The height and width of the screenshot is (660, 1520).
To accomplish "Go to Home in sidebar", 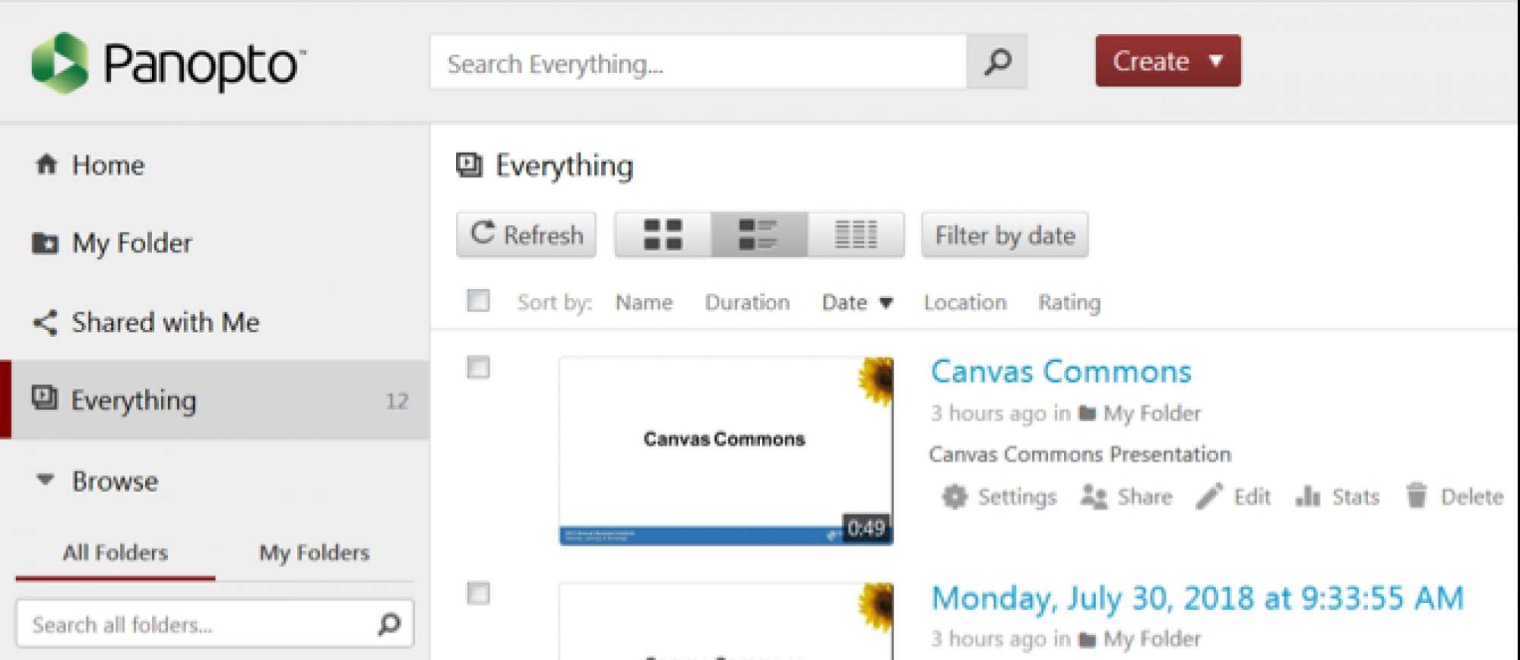I will [x=89, y=165].
